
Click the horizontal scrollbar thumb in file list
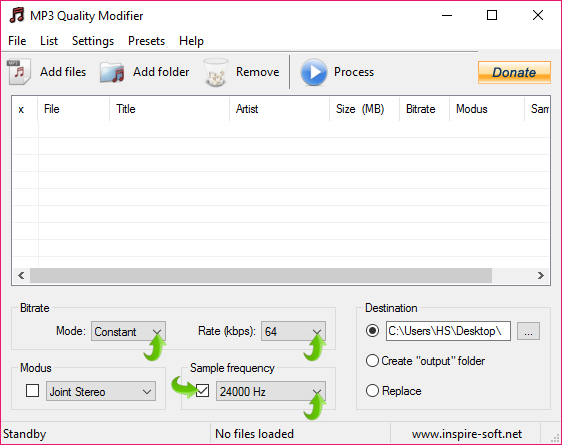click(x=261, y=276)
